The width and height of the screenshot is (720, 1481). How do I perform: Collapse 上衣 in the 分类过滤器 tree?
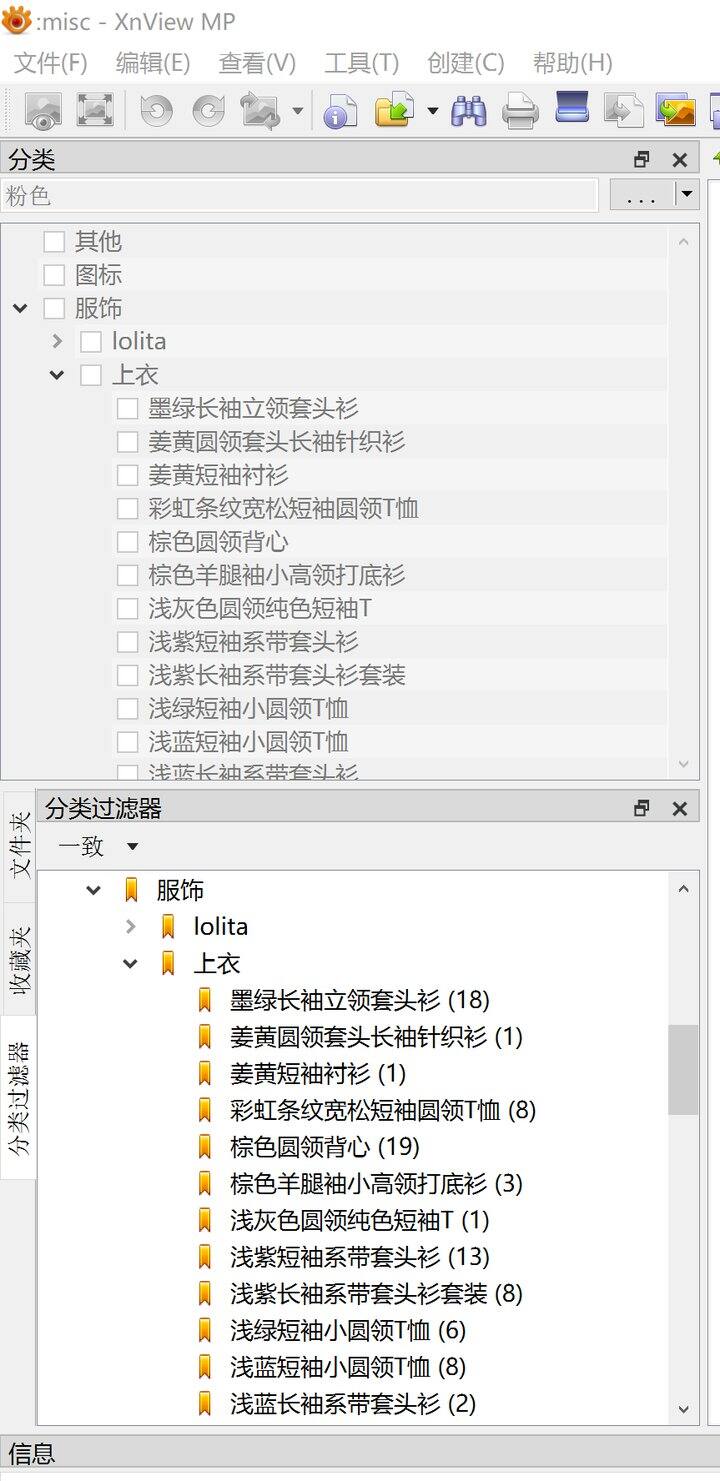130,964
